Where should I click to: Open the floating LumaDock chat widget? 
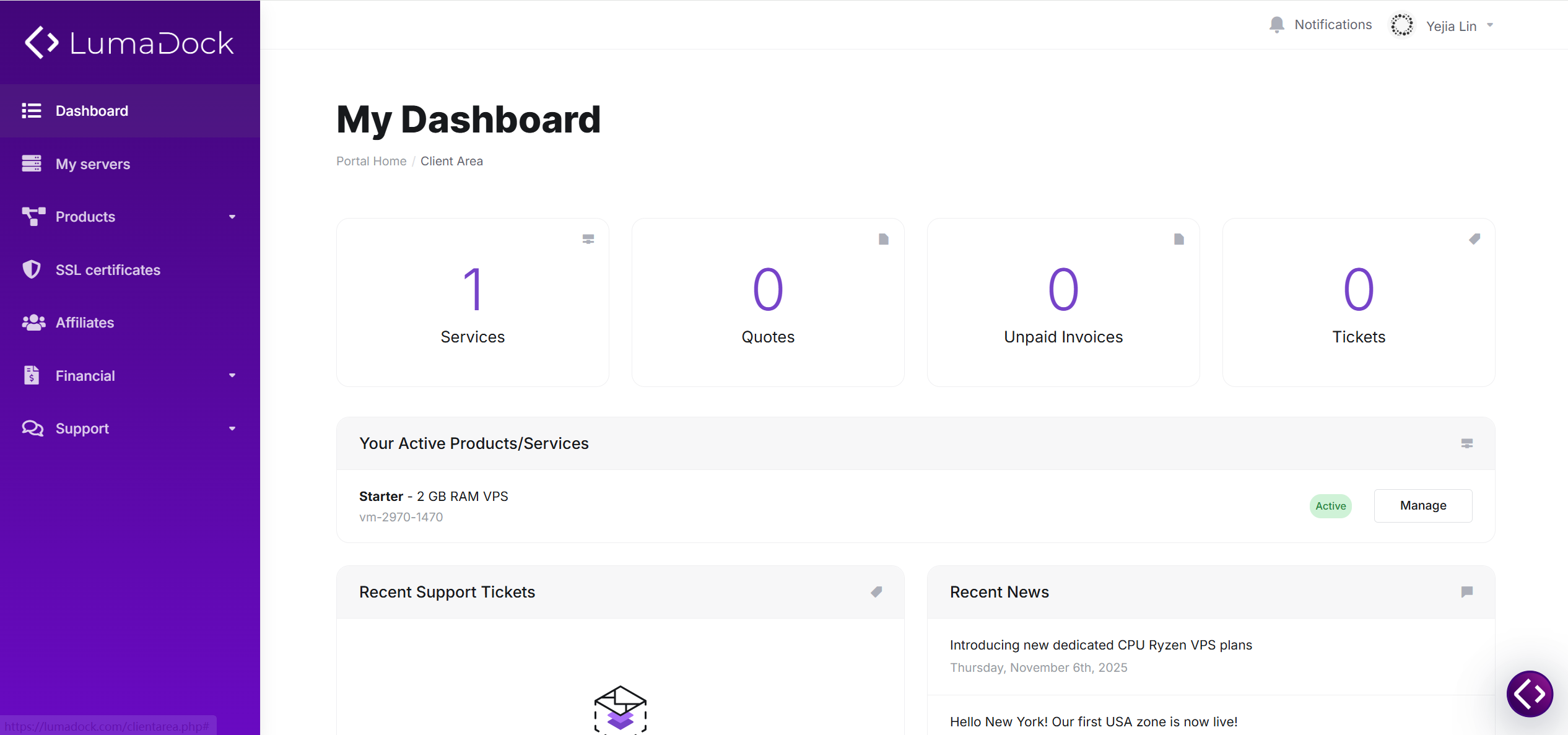pos(1530,694)
